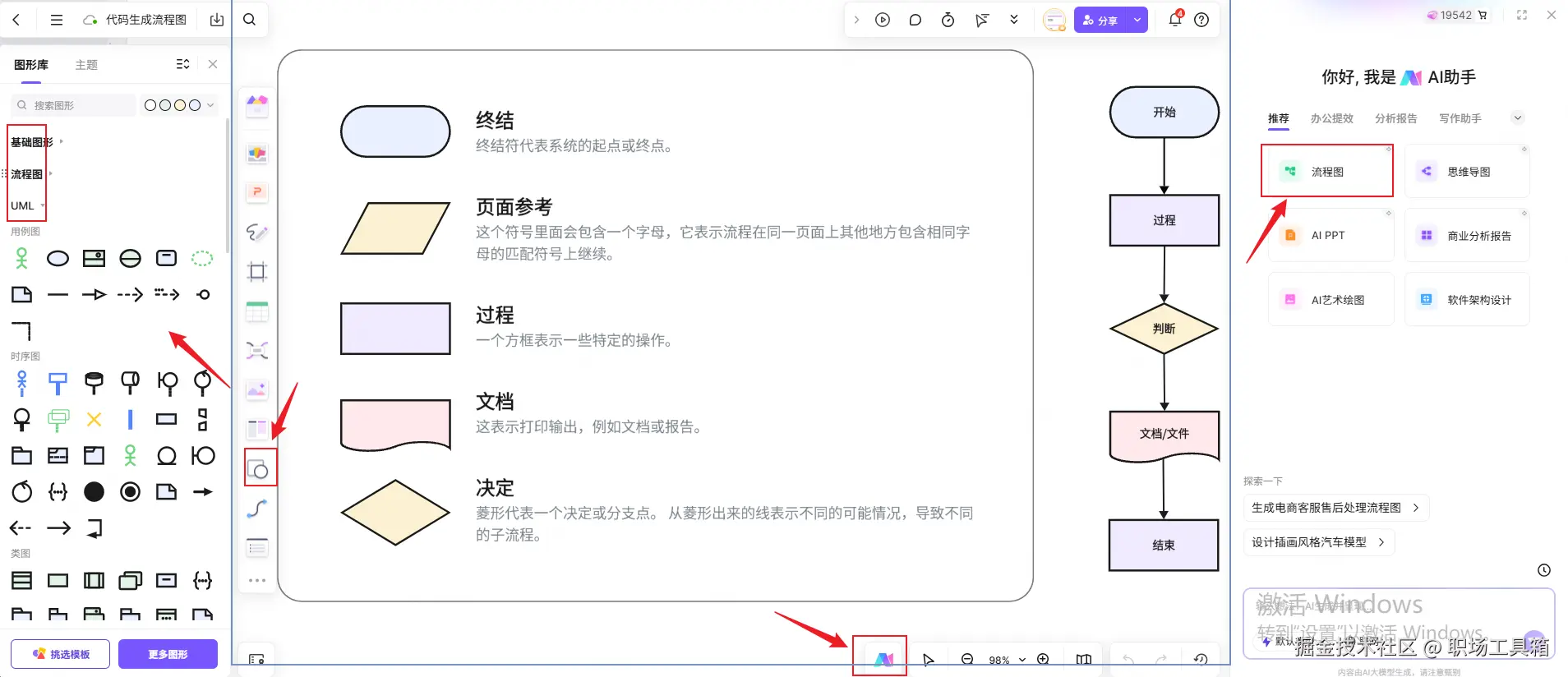Close the shape library panel
This screenshot has width=1568, height=677.
213,64
